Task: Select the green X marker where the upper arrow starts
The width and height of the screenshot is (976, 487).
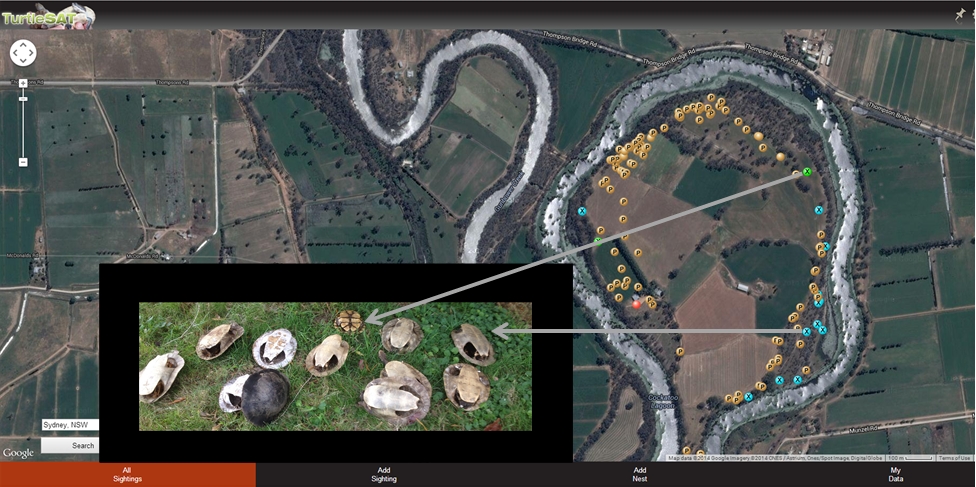Action: pos(807,171)
